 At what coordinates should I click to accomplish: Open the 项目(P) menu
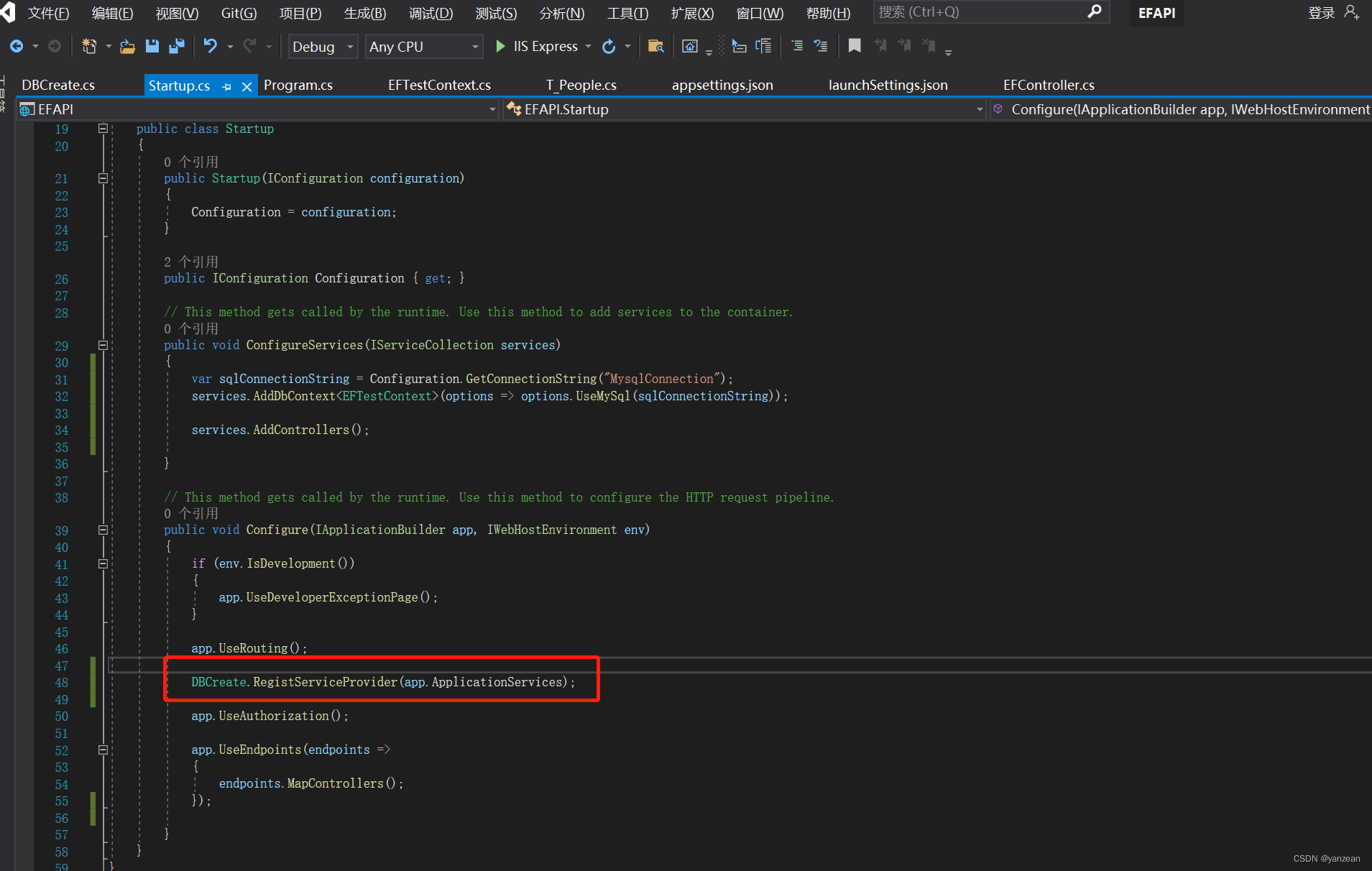click(300, 13)
